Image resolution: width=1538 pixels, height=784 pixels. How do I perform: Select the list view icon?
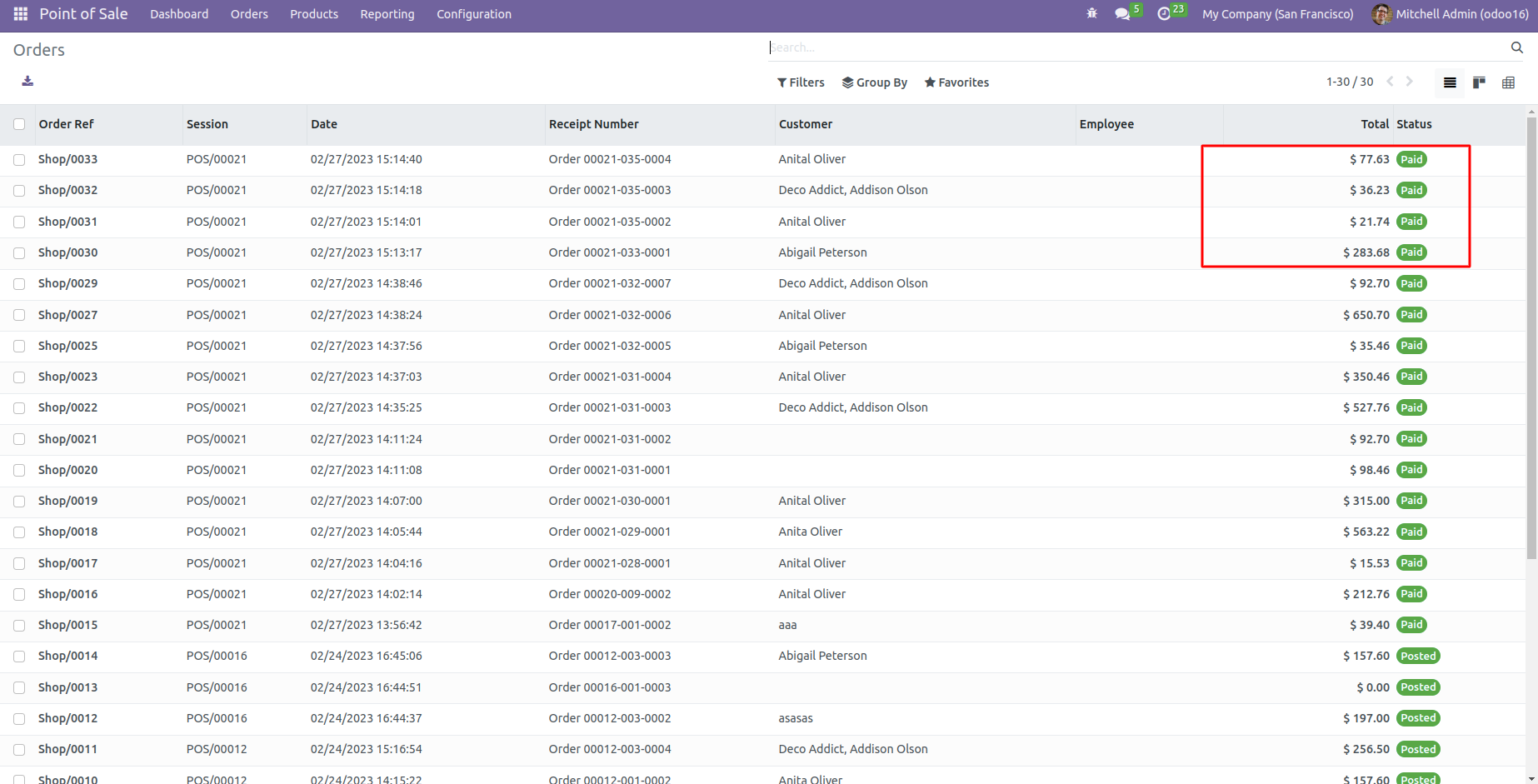(x=1450, y=82)
